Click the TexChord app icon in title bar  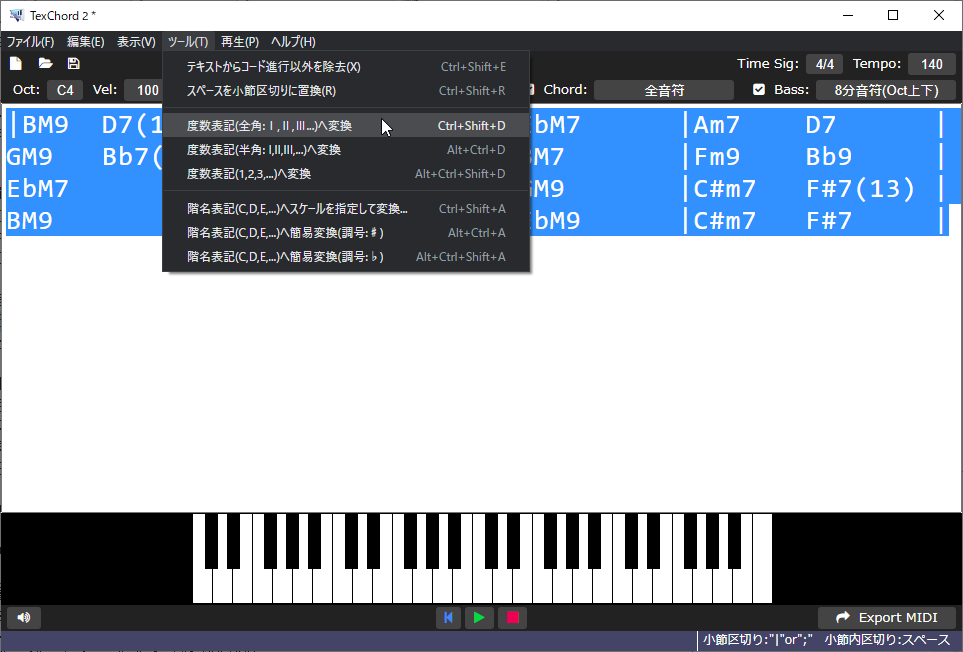tap(17, 15)
